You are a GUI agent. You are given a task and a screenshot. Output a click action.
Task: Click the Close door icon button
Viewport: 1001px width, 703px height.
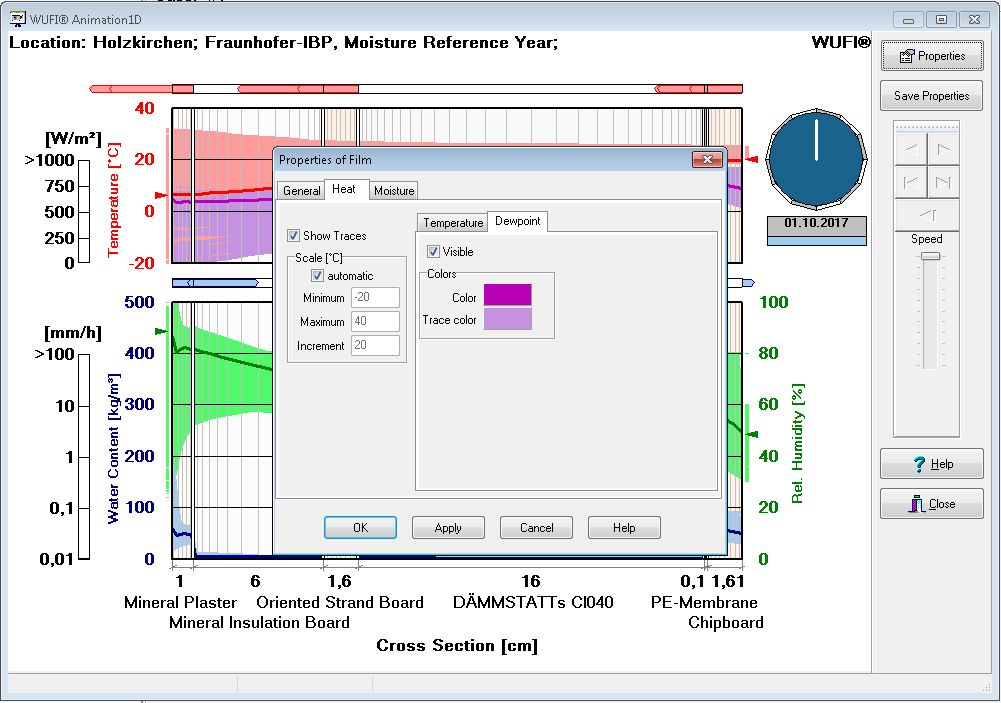916,503
